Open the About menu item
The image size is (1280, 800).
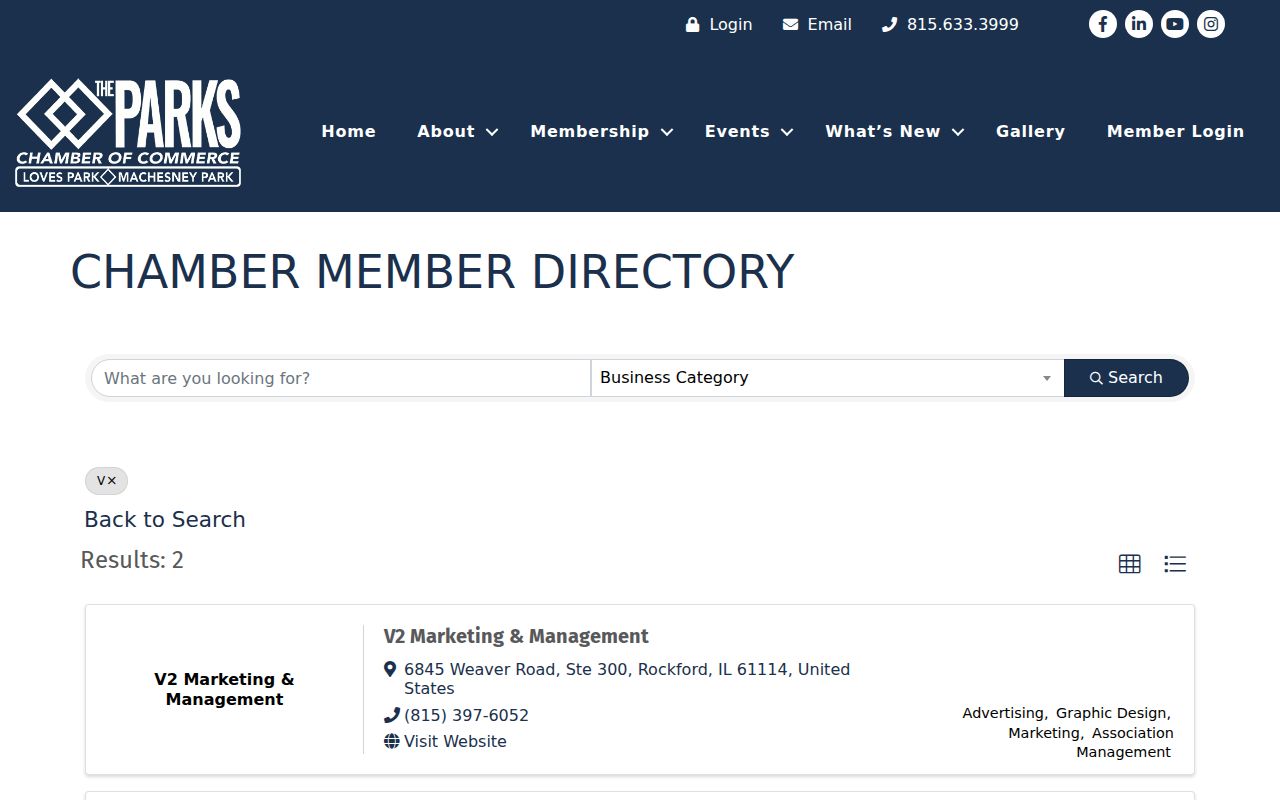pos(446,131)
